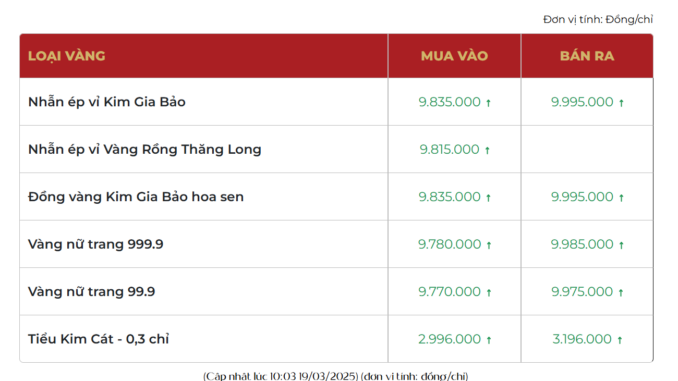Image resolution: width=678 pixels, height=381 pixels.
Task: Click the BÁN RA column header
Action: pos(587,56)
